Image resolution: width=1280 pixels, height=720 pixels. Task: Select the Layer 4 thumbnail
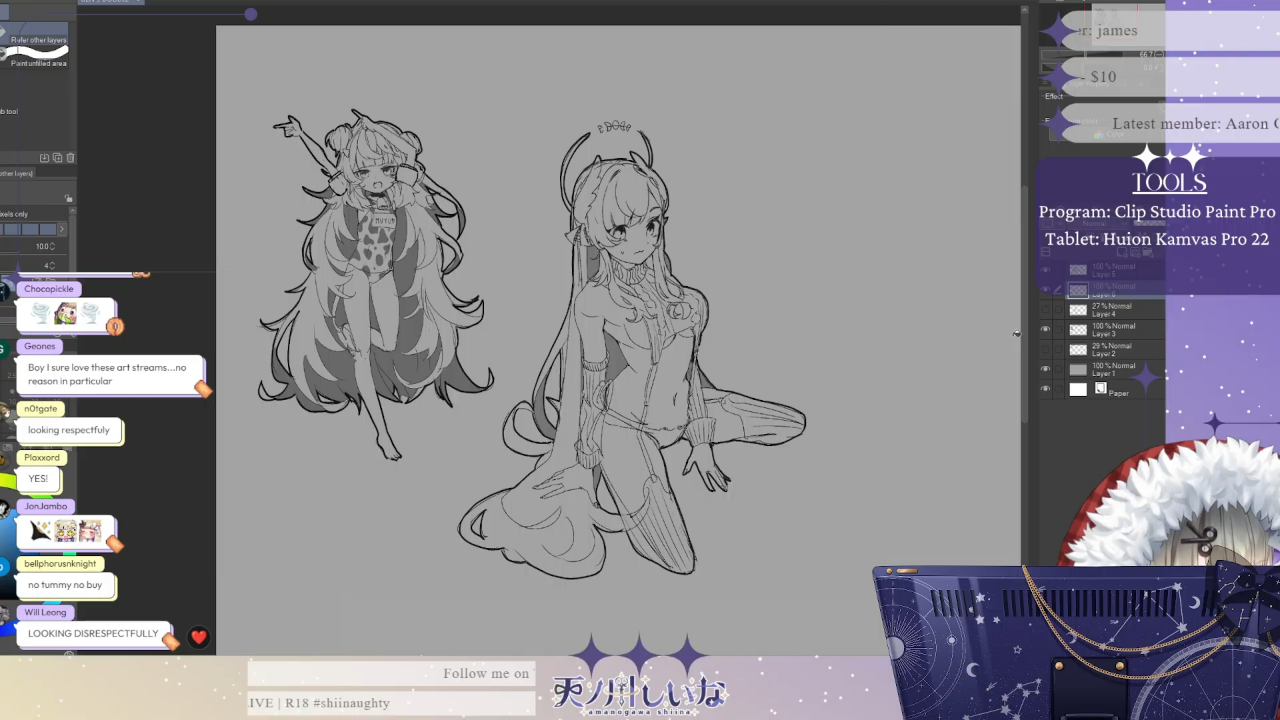tap(1078, 310)
